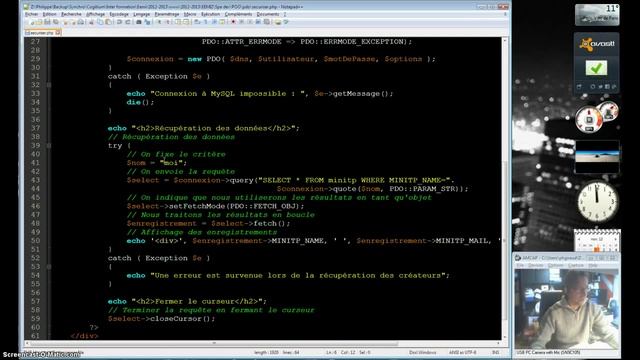The width and height of the screenshot is (640, 360).
Task: Click the scroll up arrow of the editor
Action: (505, 40)
